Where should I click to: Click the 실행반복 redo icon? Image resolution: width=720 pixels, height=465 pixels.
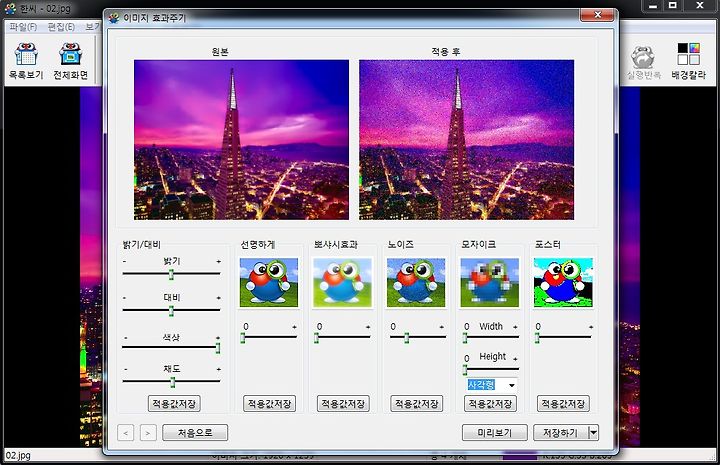point(643,62)
